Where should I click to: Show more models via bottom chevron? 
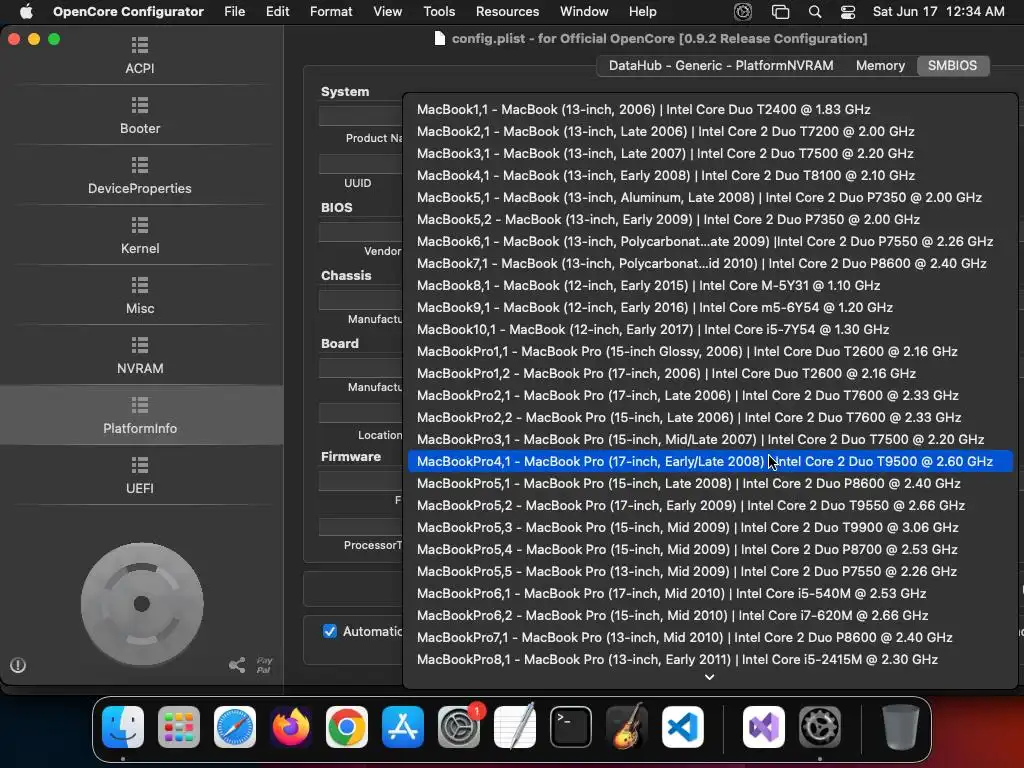pos(709,678)
